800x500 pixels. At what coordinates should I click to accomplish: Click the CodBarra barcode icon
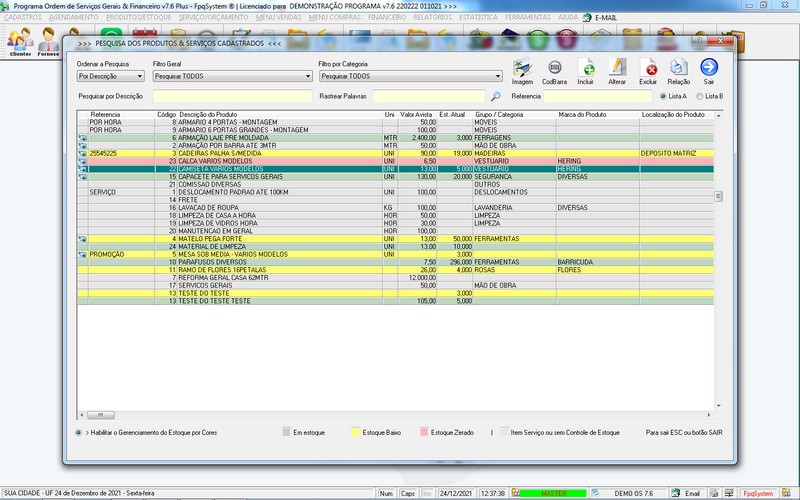click(554, 68)
